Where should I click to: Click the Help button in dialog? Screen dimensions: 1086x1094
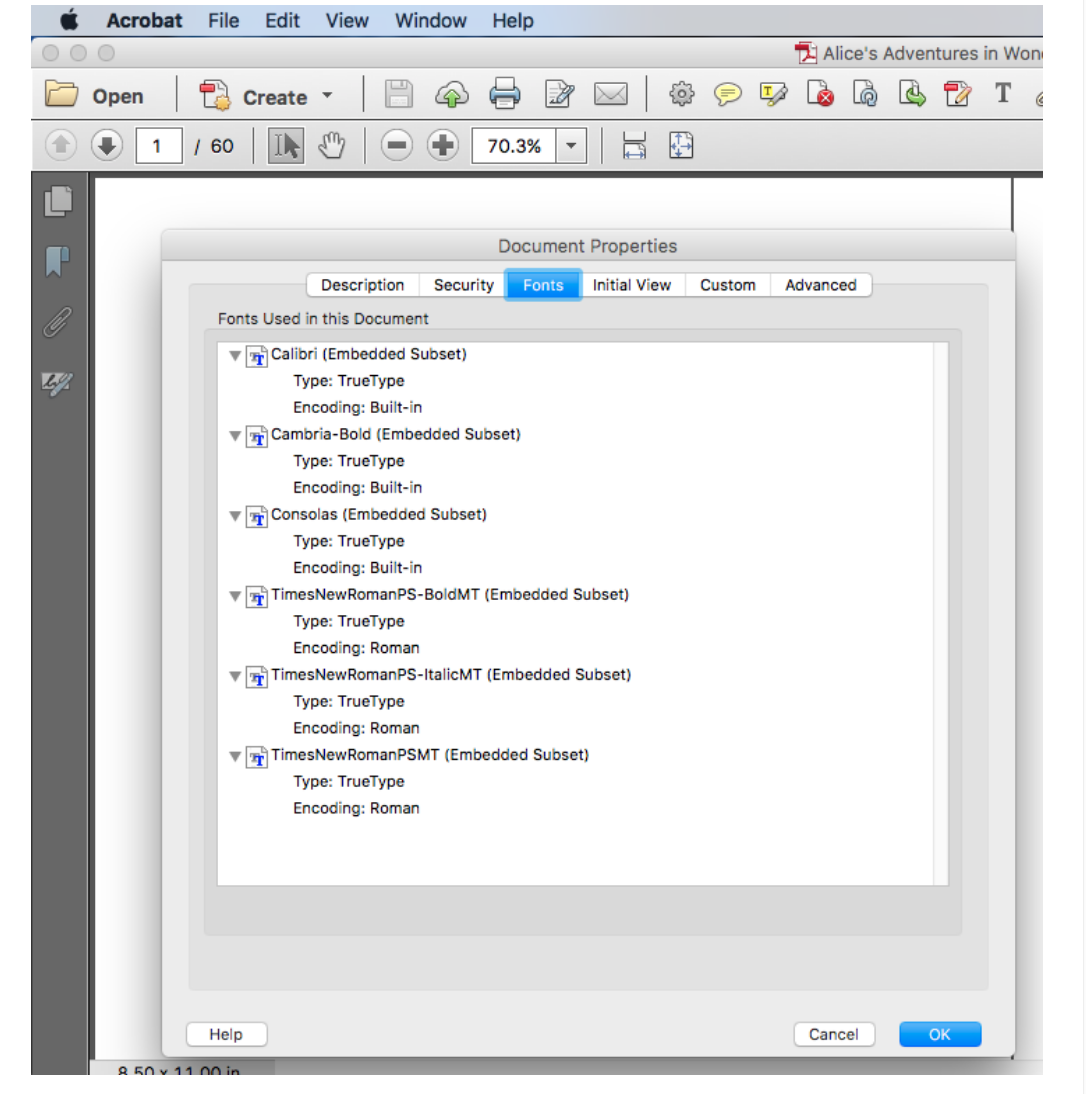click(x=226, y=1034)
